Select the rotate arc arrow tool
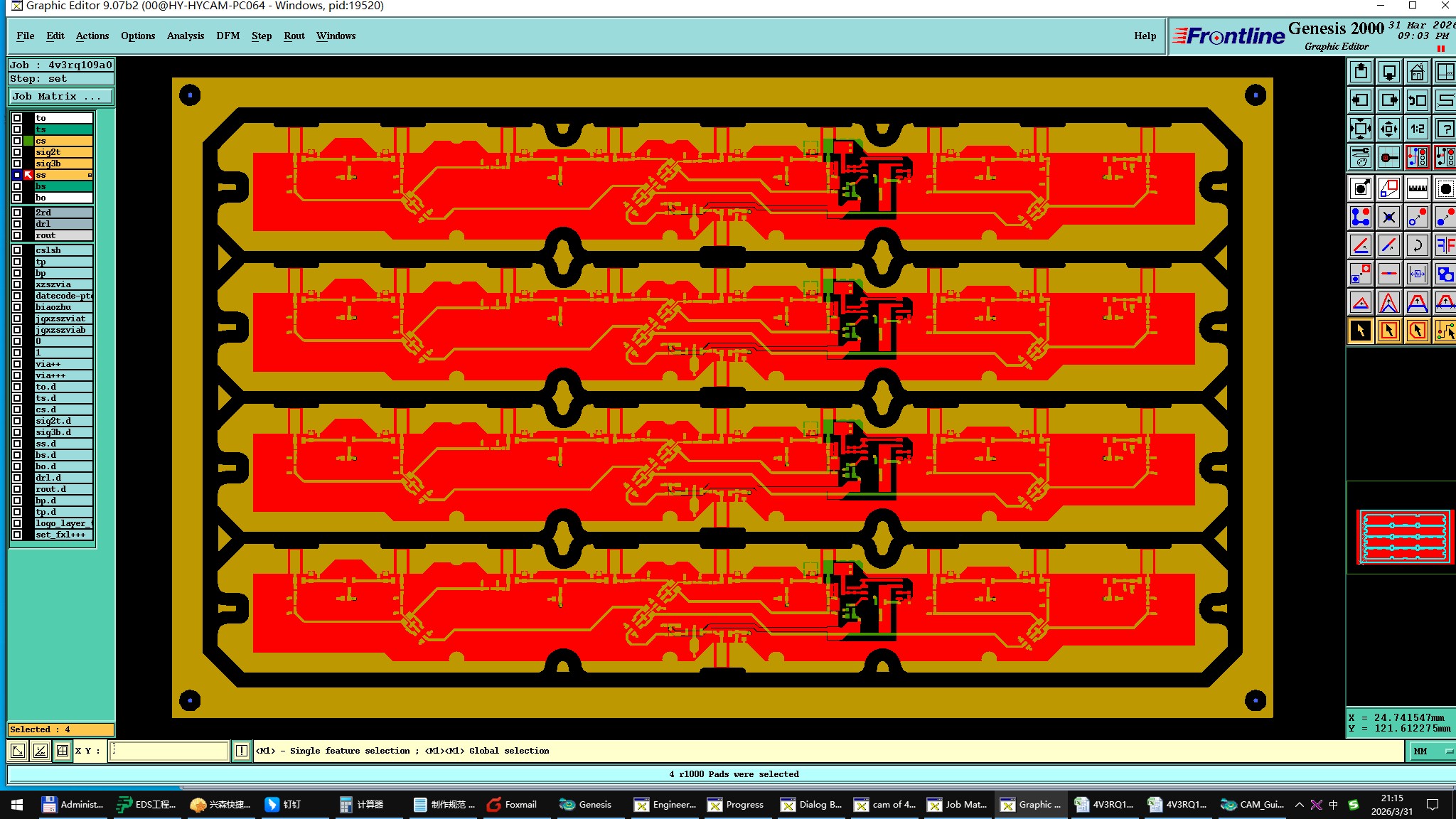This screenshot has height=819, width=1456. pyautogui.click(x=1416, y=245)
